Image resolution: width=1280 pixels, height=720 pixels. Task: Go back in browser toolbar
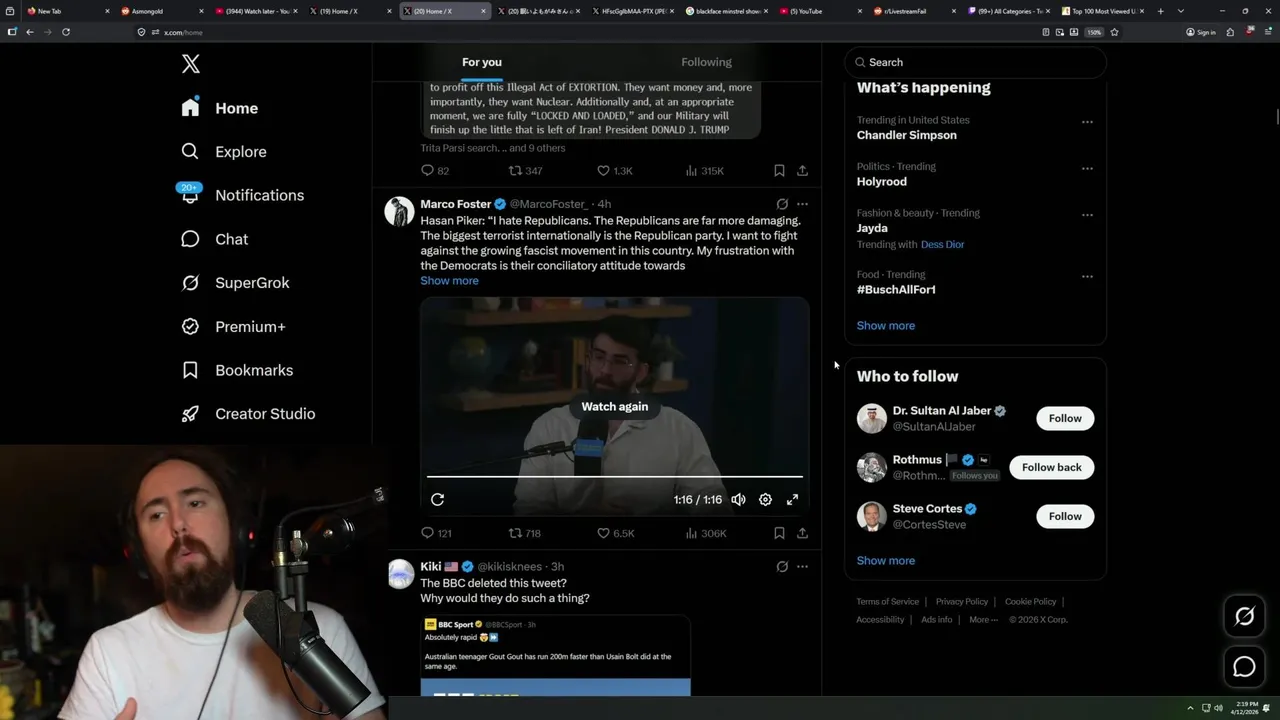click(30, 32)
